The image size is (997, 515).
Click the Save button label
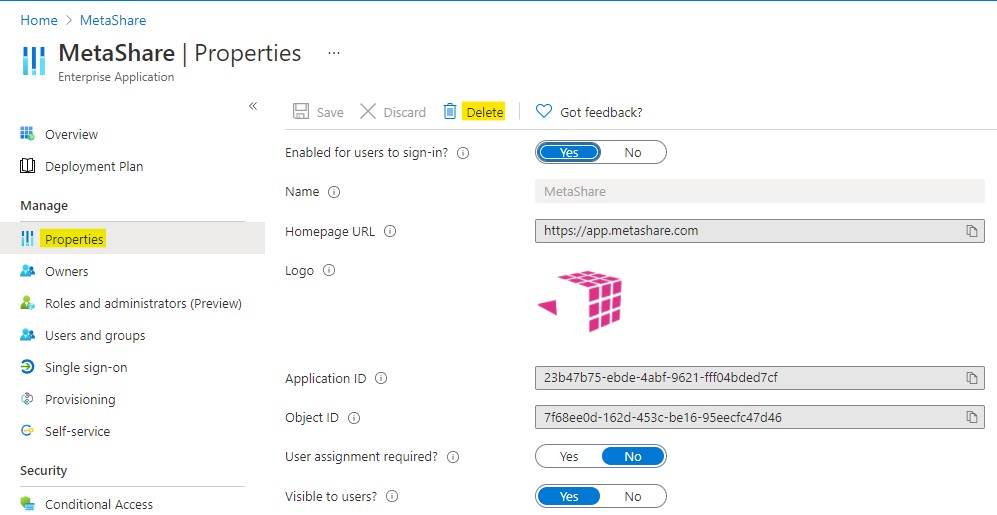click(330, 113)
